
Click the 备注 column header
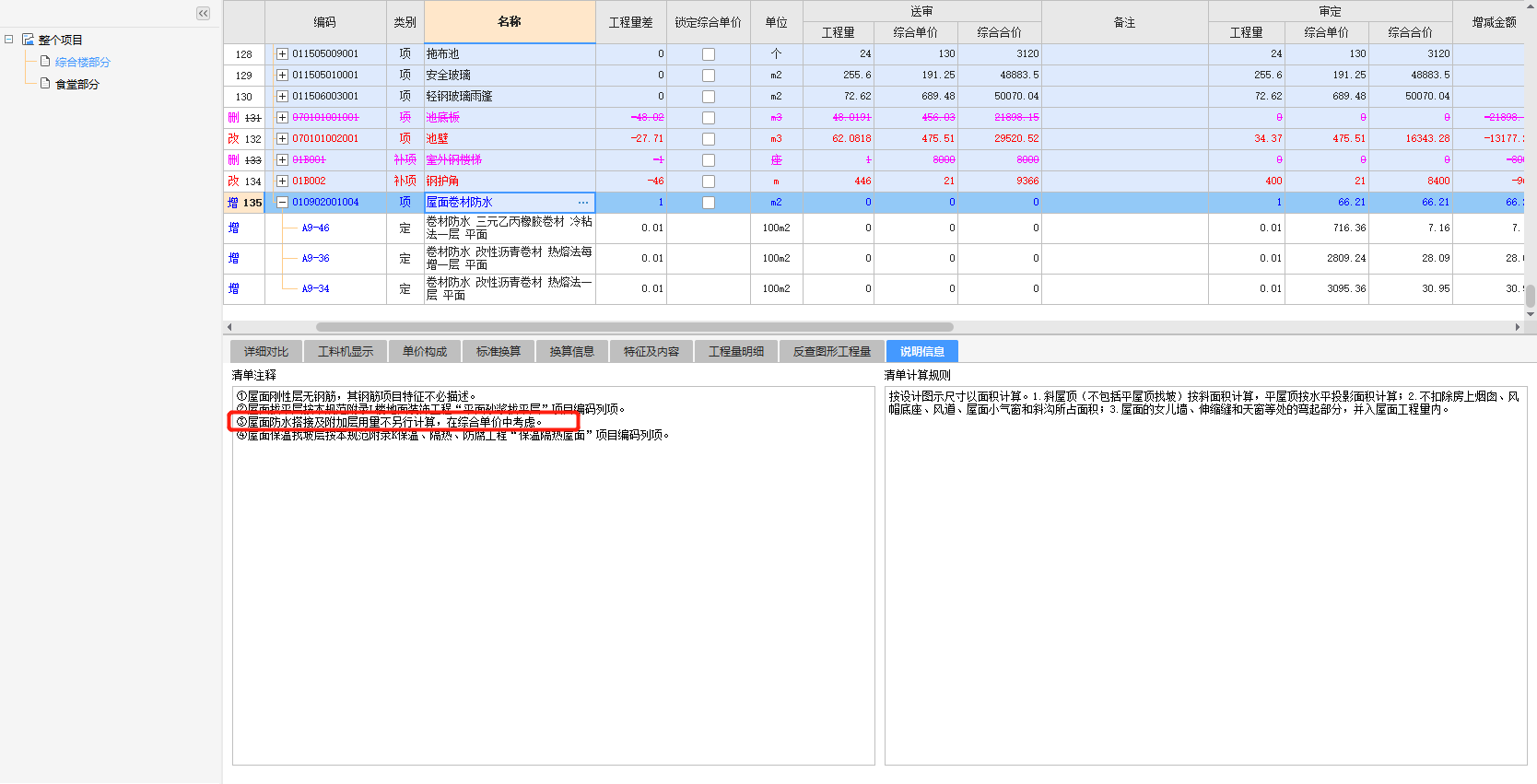click(1125, 21)
